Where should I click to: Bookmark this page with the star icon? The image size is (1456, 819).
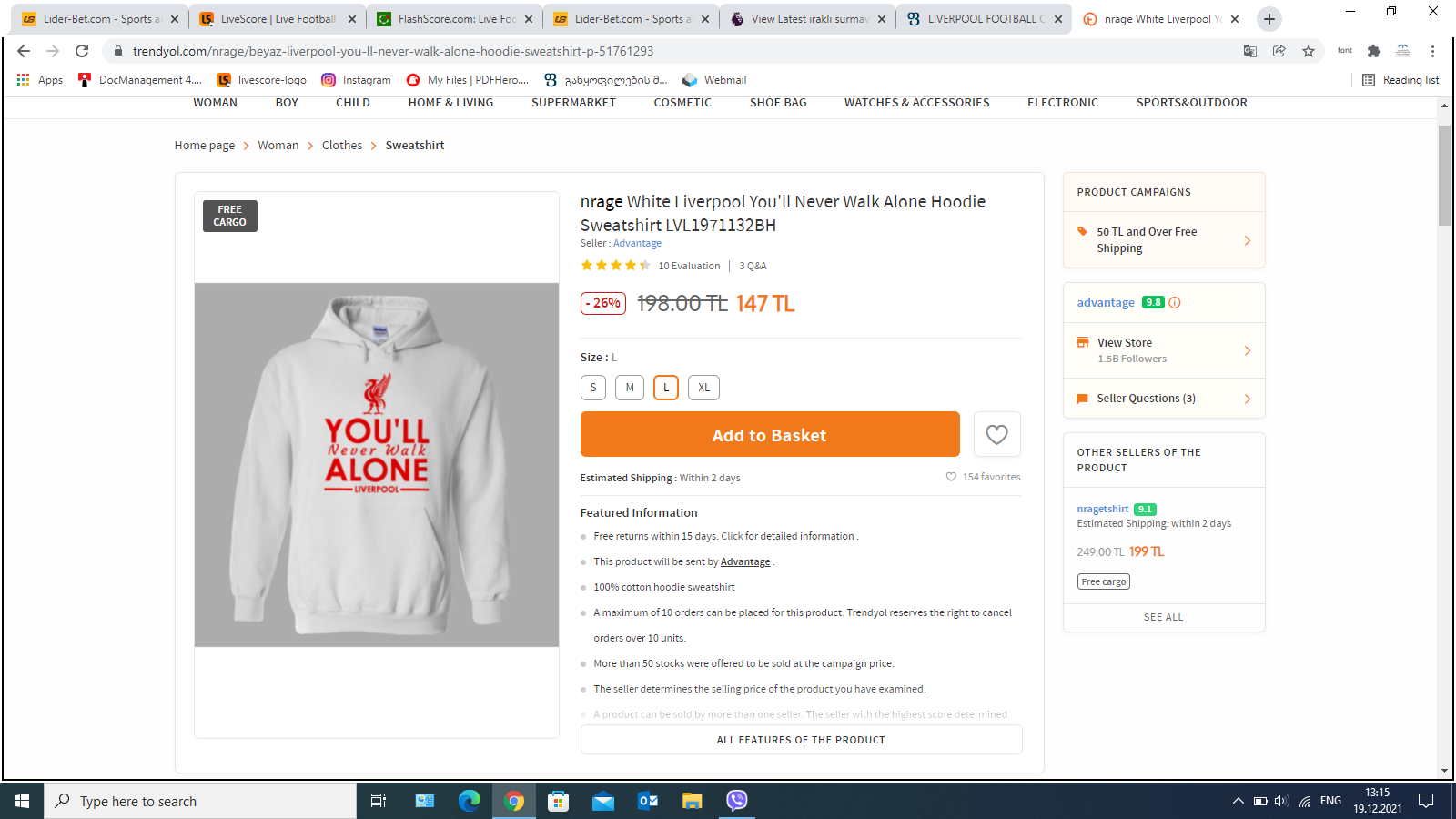[1309, 51]
